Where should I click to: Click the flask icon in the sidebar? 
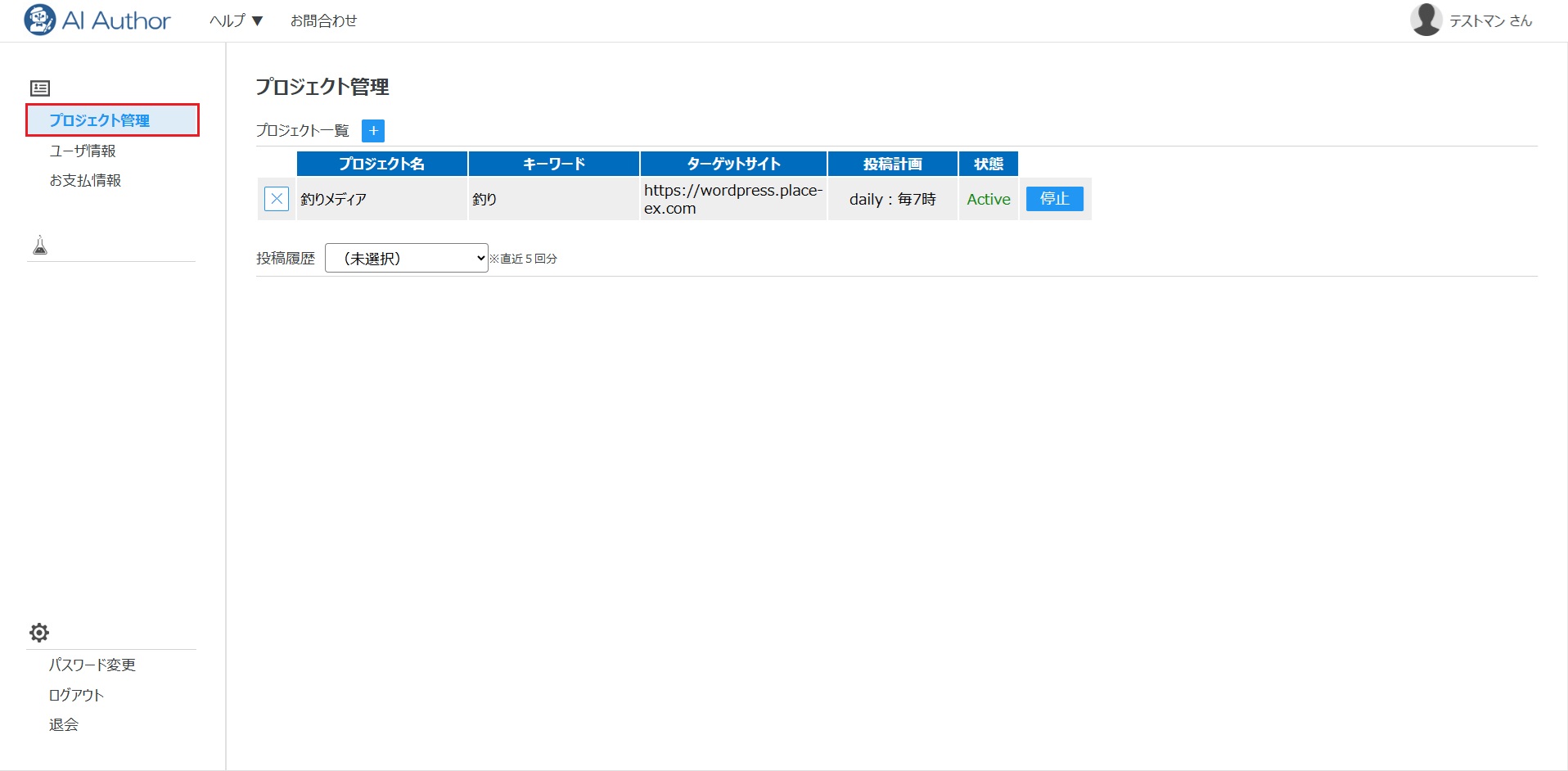click(40, 245)
